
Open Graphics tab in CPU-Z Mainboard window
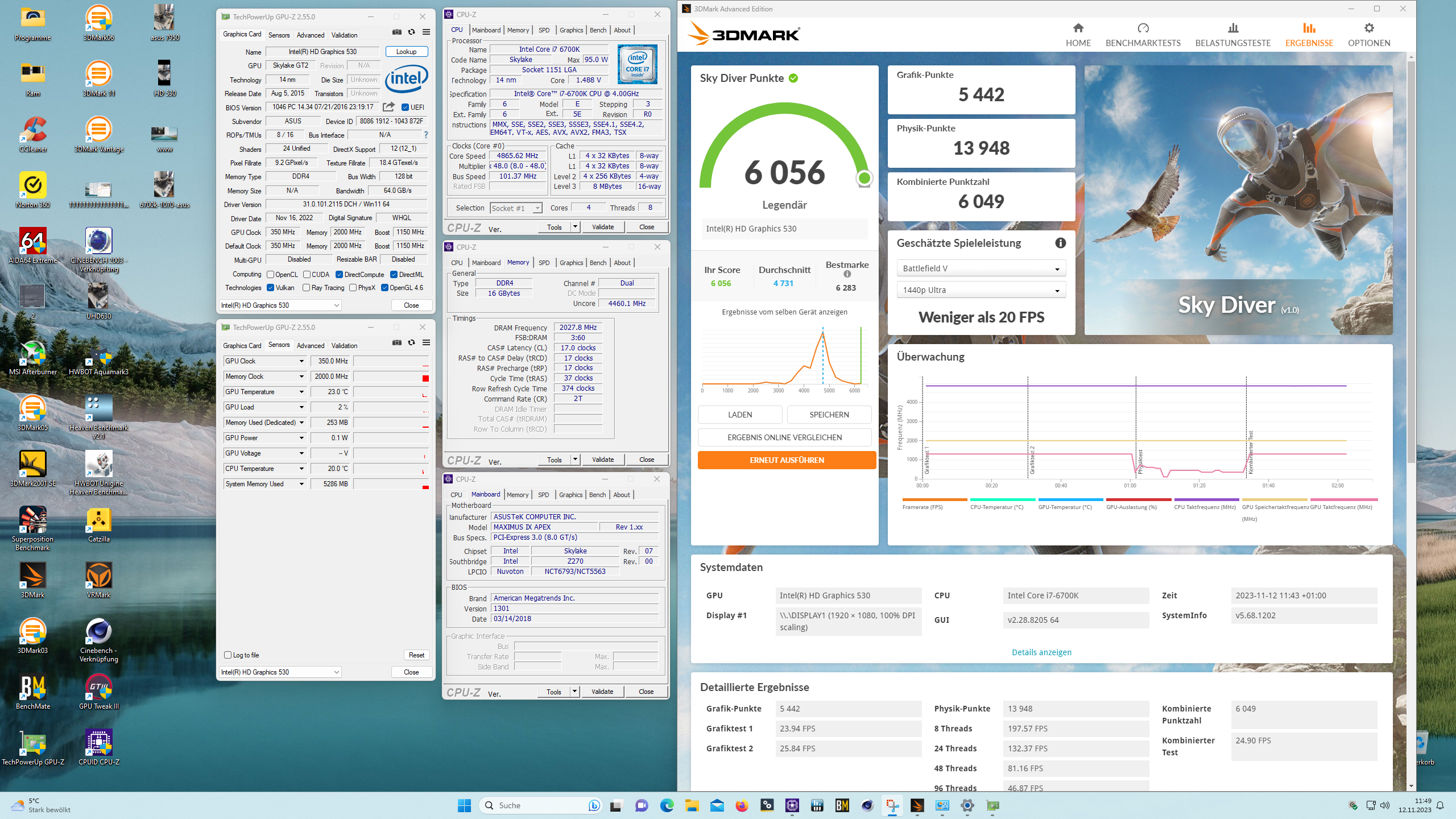pyautogui.click(x=570, y=495)
